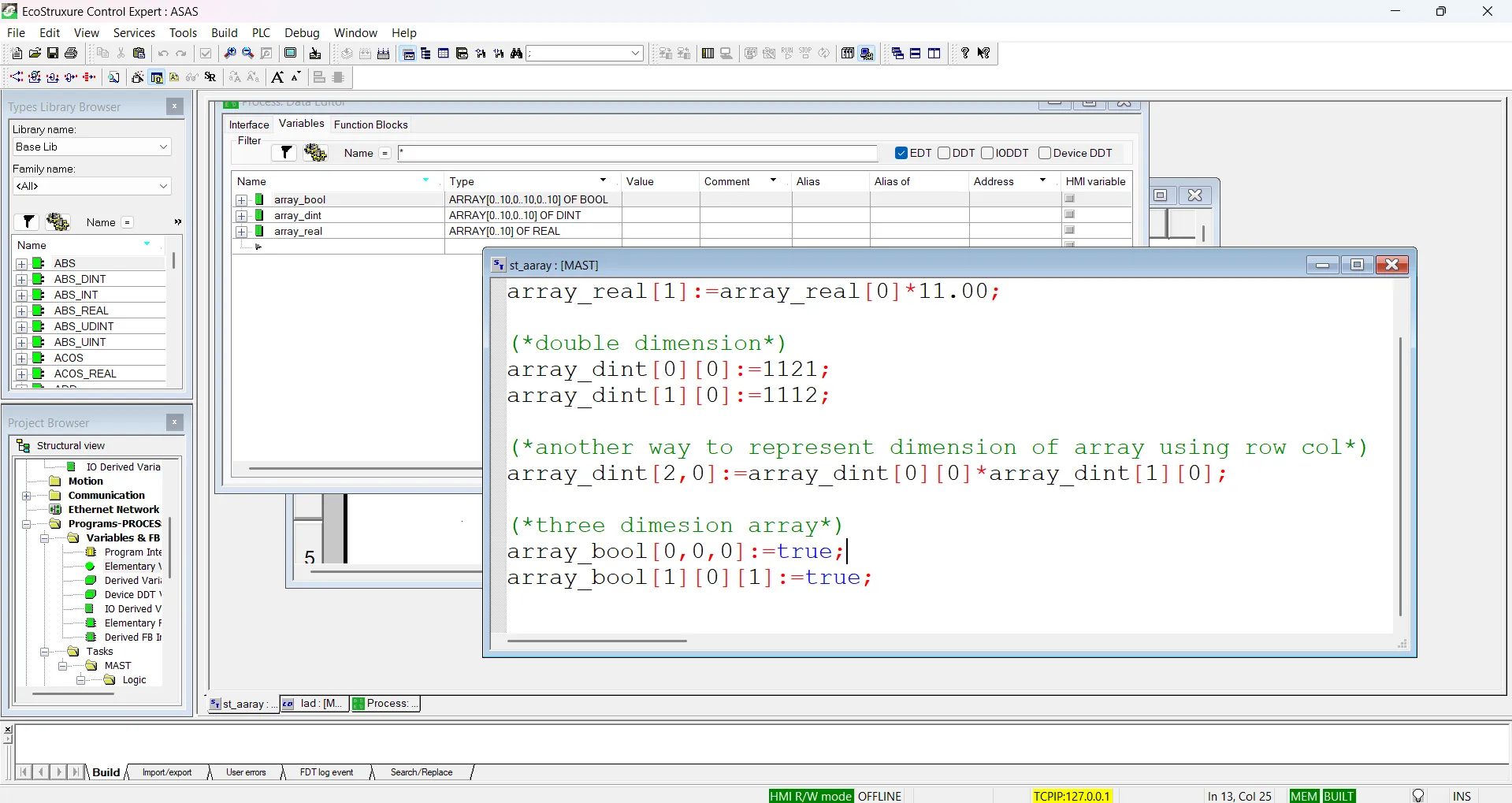Click the Analyze project icon
1512x803 pixels.
click(x=347, y=54)
